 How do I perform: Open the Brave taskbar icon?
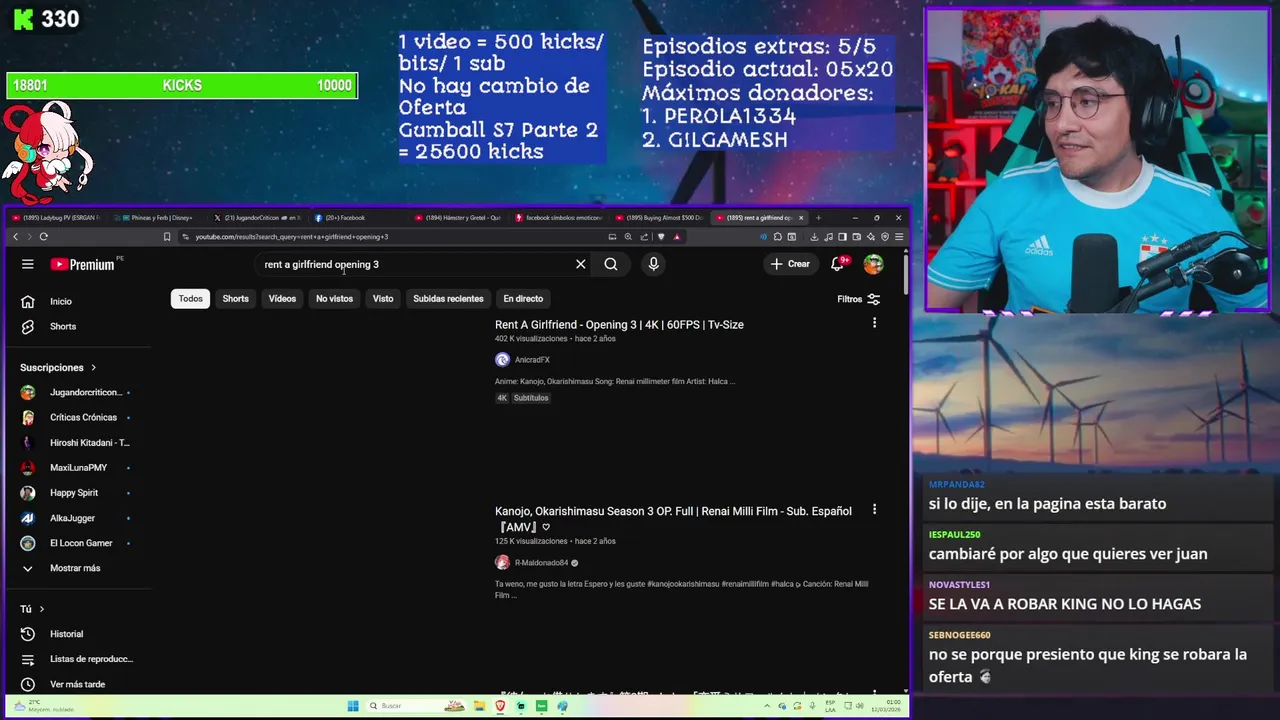click(500, 706)
